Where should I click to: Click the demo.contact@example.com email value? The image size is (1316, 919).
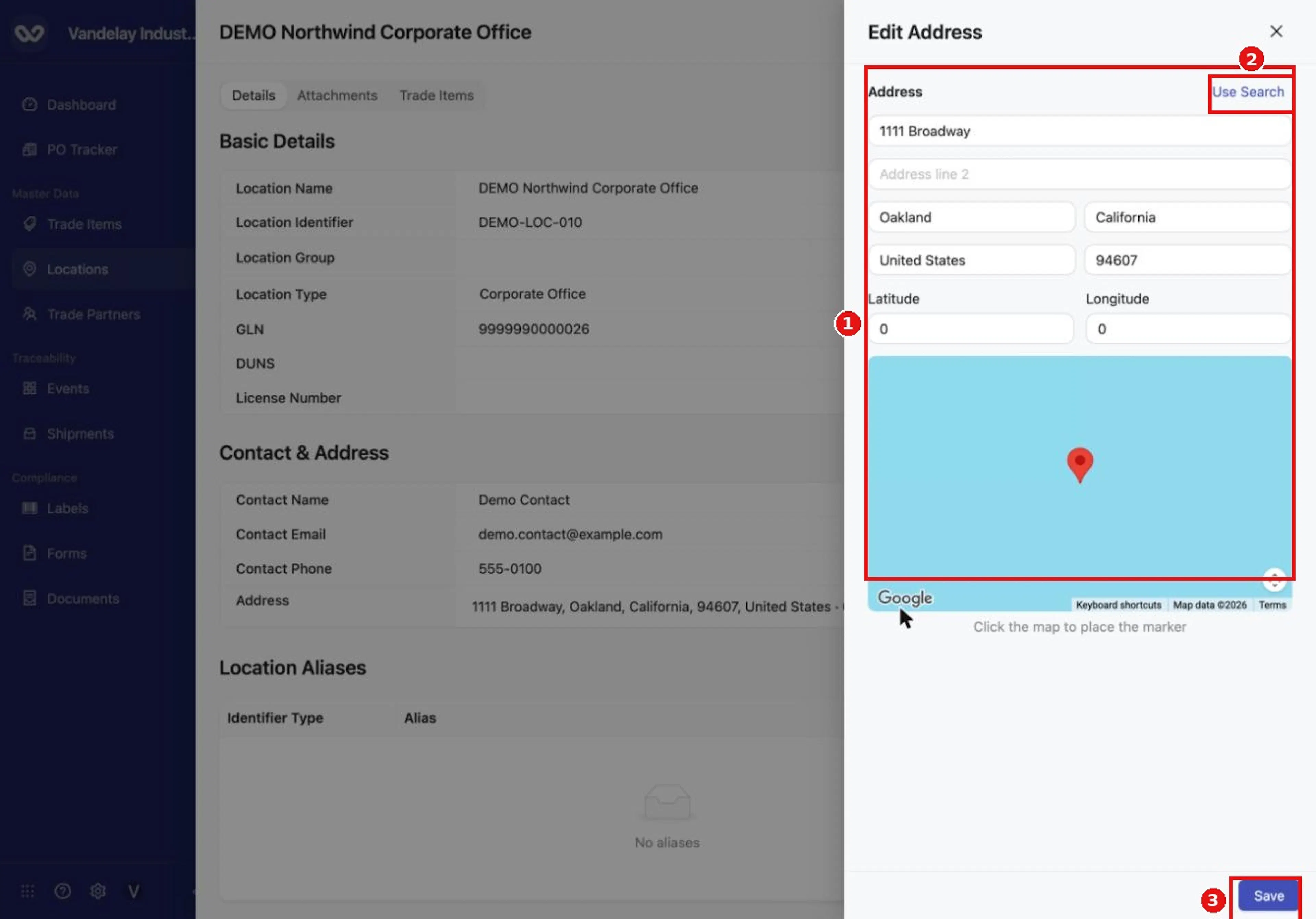(570, 535)
